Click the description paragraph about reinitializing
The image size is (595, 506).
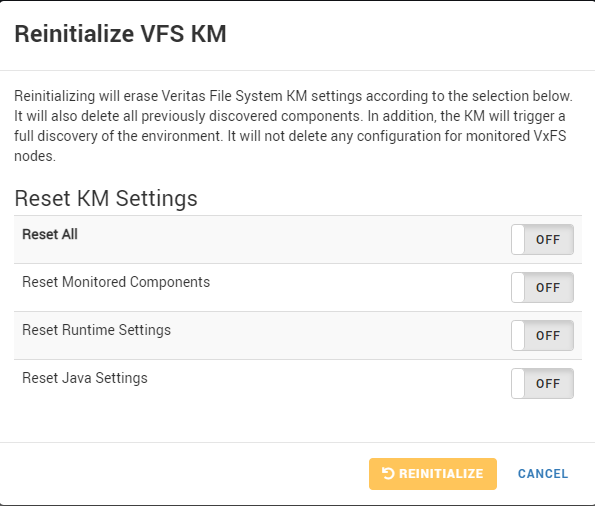pyautogui.click(x=293, y=126)
